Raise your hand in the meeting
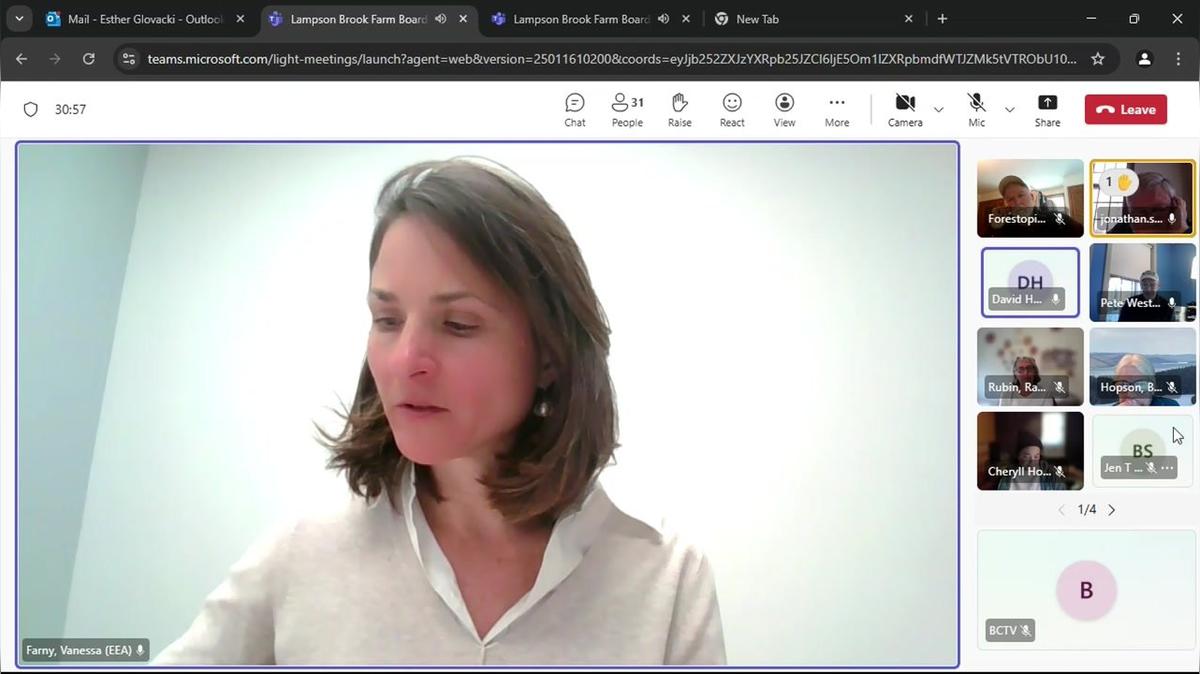 click(x=680, y=110)
